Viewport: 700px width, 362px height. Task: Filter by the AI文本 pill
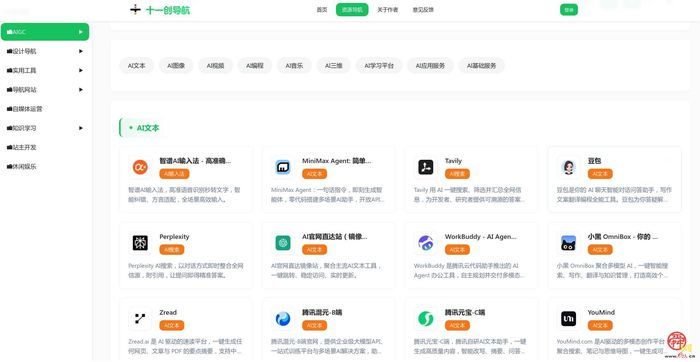coord(137,66)
